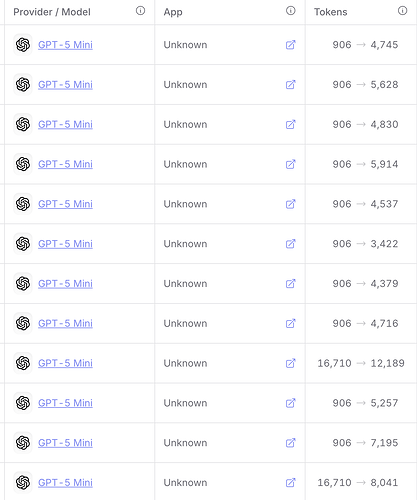Image resolution: width=417 pixels, height=500 pixels.
Task: Click the Tokens column header
Action: pos(331,12)
